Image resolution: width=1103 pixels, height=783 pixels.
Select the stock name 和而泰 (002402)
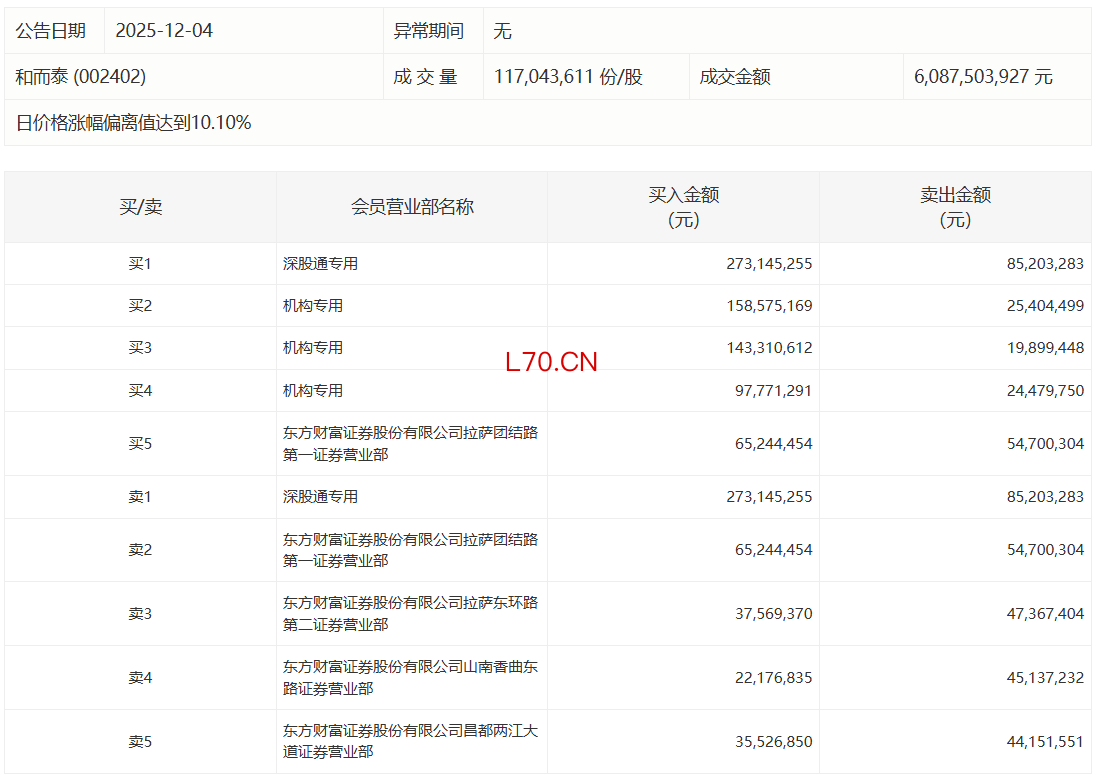coord(80,77)
